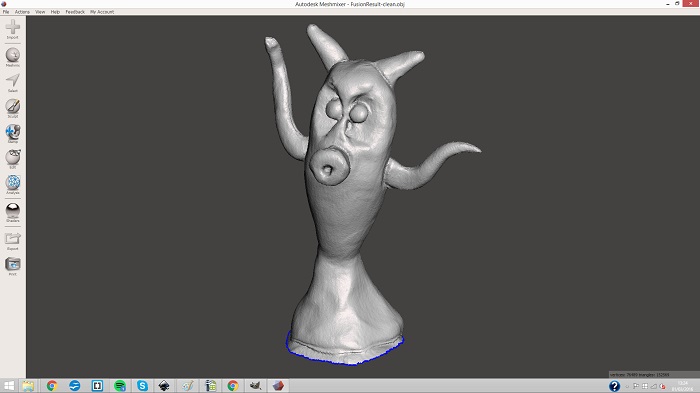Restore down the Meshmixer window
700x393 pixels.
677,4
